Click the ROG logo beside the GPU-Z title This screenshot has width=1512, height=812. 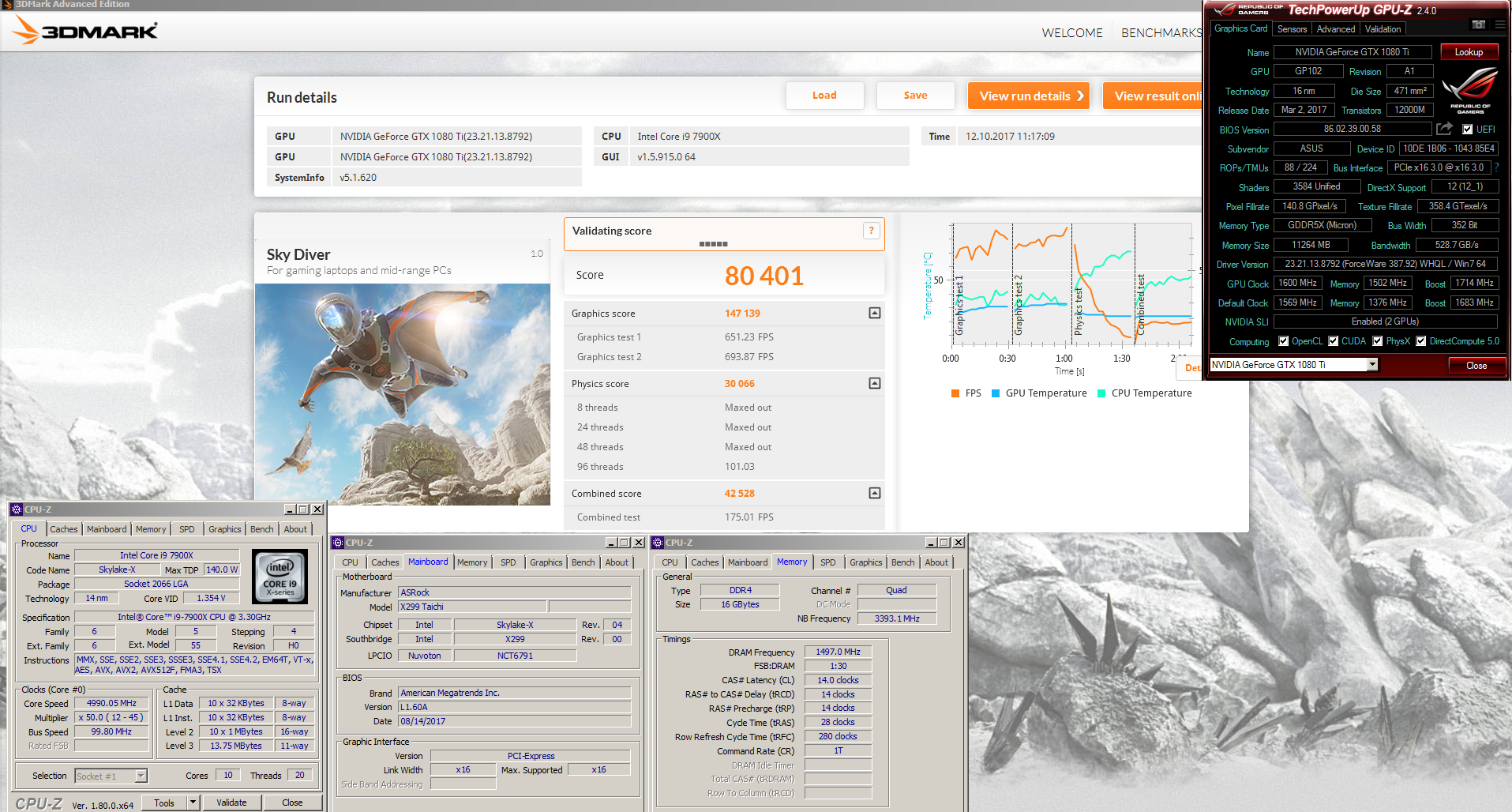pos(1224,9)
